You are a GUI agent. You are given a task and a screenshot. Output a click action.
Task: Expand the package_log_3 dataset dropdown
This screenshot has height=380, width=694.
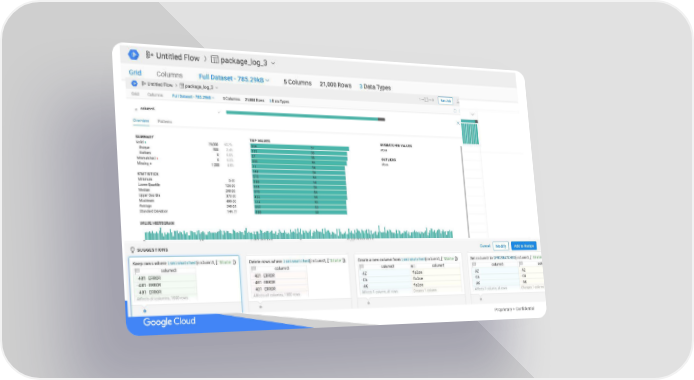[273, 63]
